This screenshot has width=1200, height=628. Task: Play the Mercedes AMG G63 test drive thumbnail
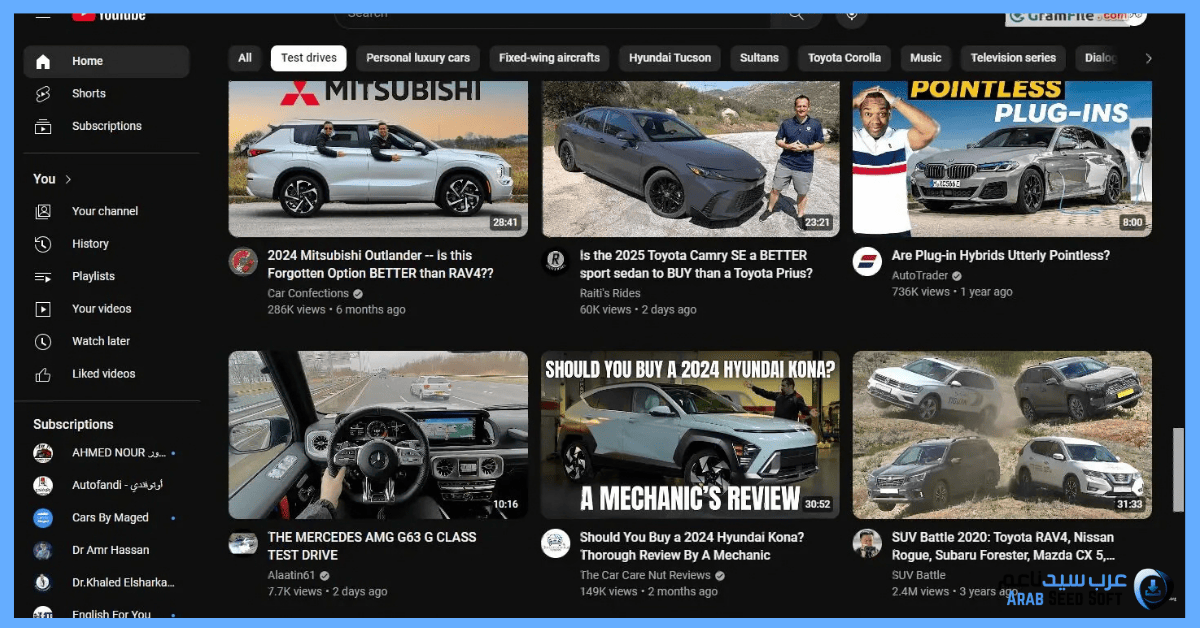tap(378, 434)
